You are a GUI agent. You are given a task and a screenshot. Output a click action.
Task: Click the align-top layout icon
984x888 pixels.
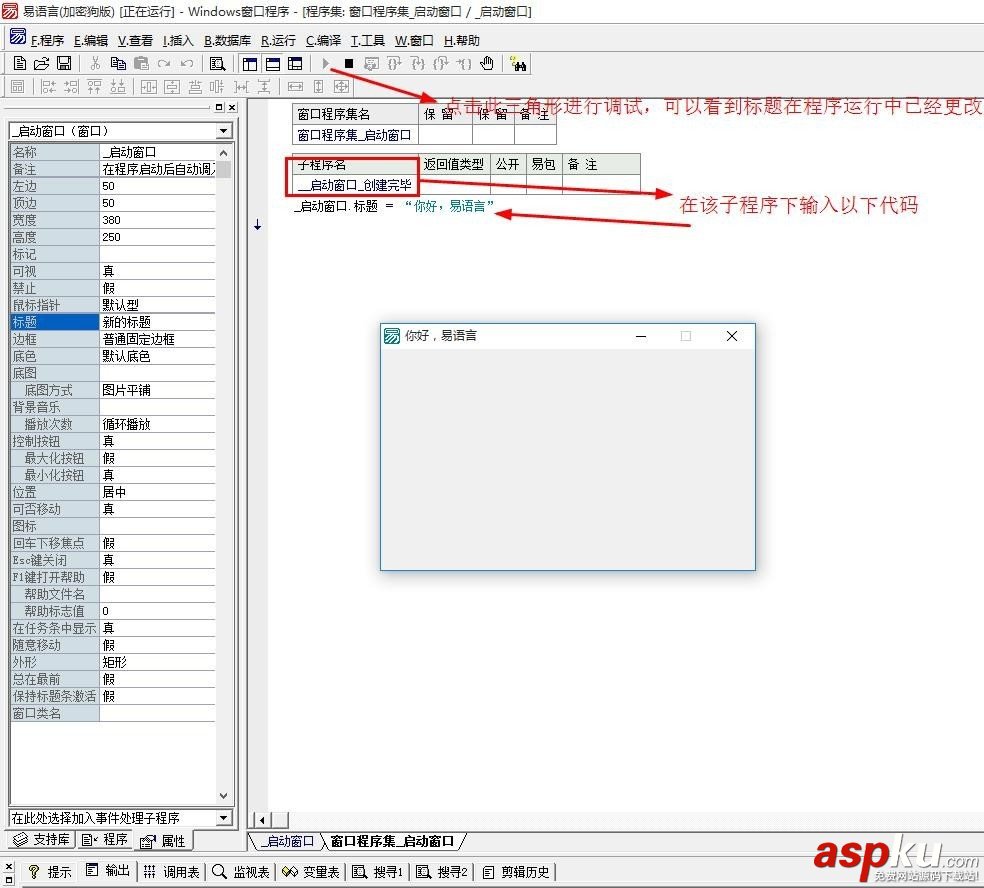pyautogui.click(x=95, y=87)
